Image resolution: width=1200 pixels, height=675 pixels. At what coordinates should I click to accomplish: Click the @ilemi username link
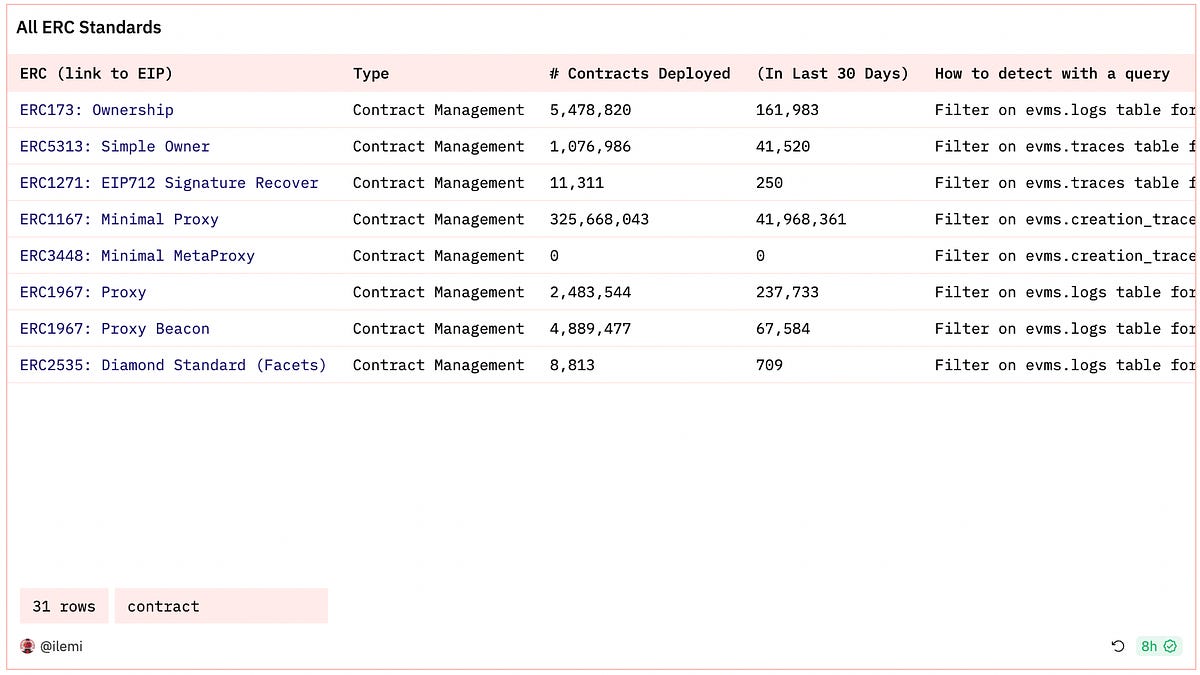(60, 646)
